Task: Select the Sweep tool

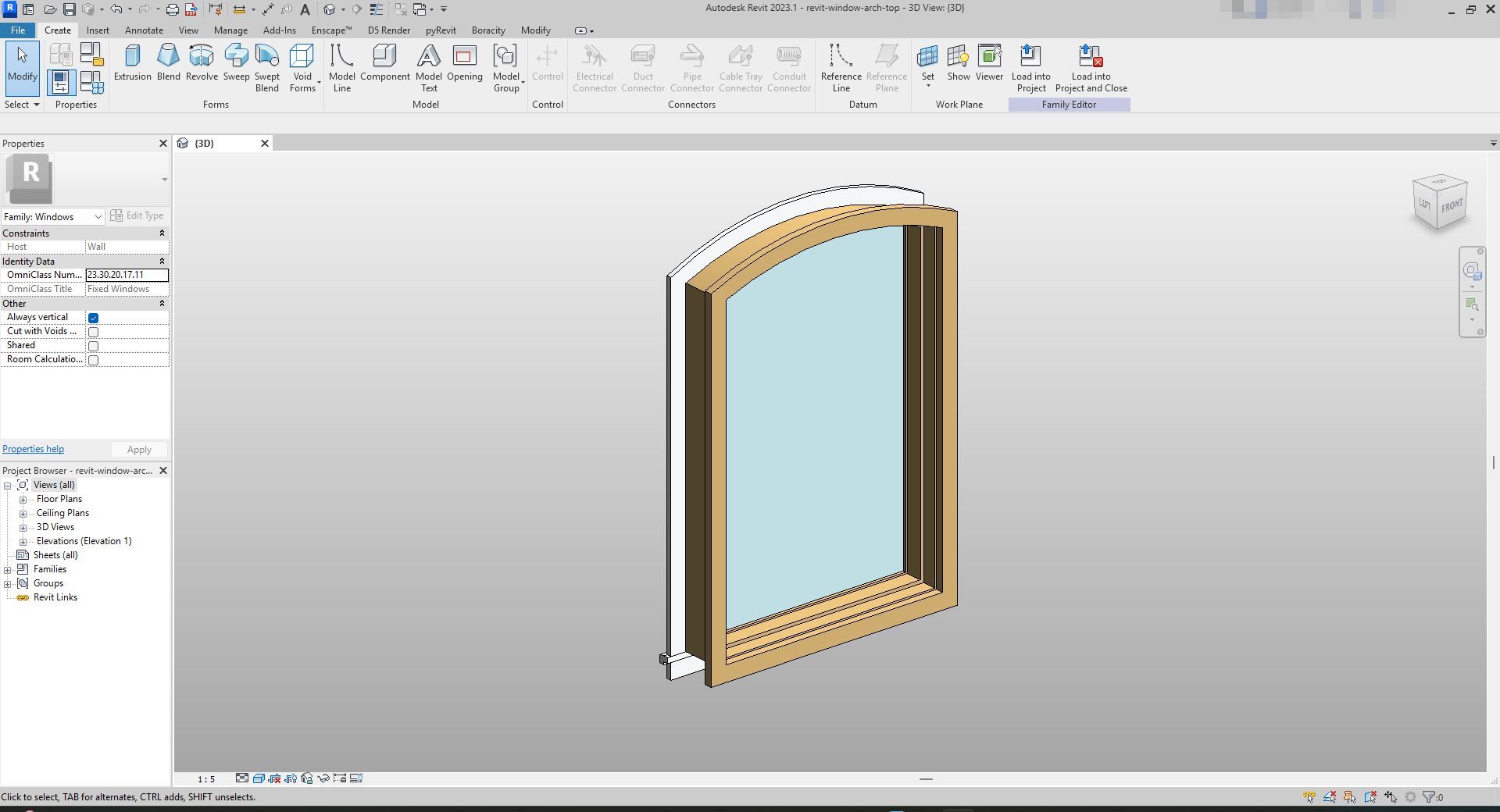Action: pyautogui.click(x=236, y=62)
